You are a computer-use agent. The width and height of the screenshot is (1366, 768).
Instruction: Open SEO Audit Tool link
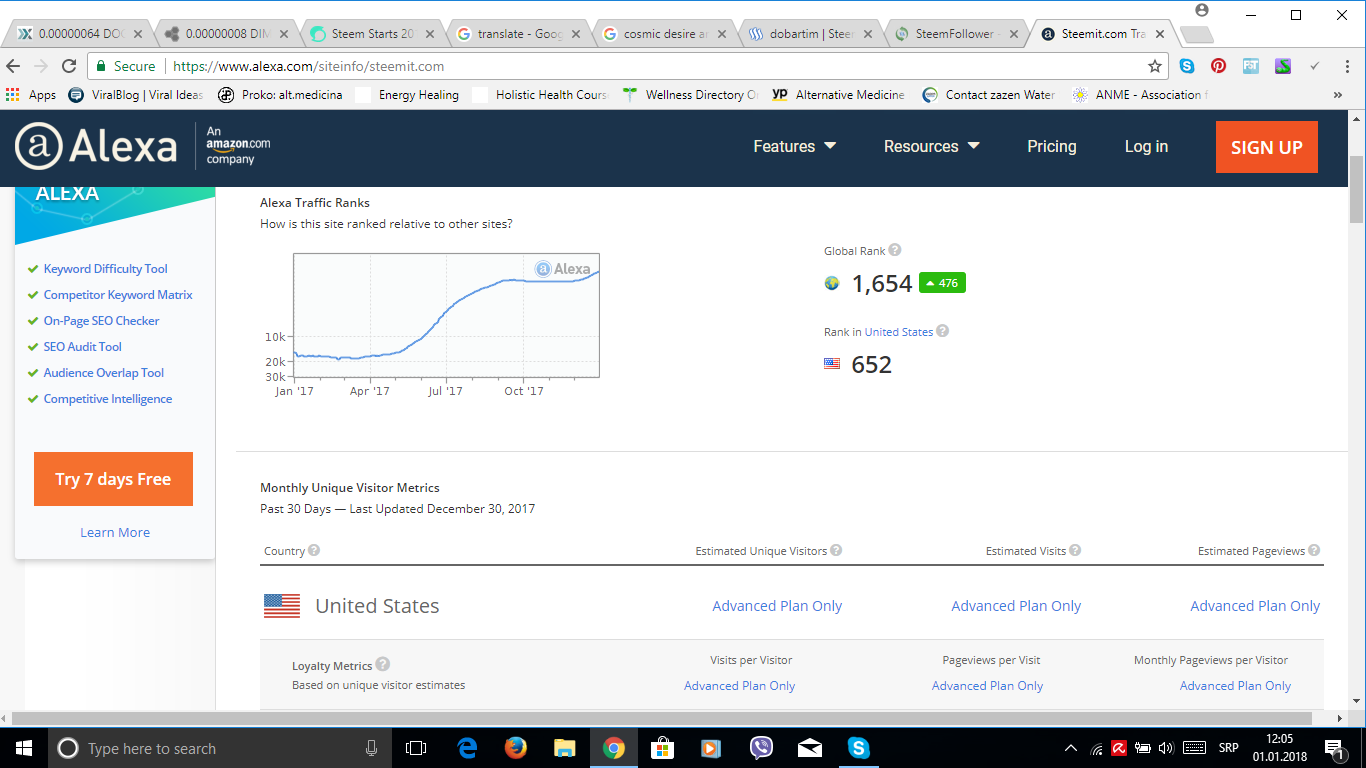click(82, 347)
